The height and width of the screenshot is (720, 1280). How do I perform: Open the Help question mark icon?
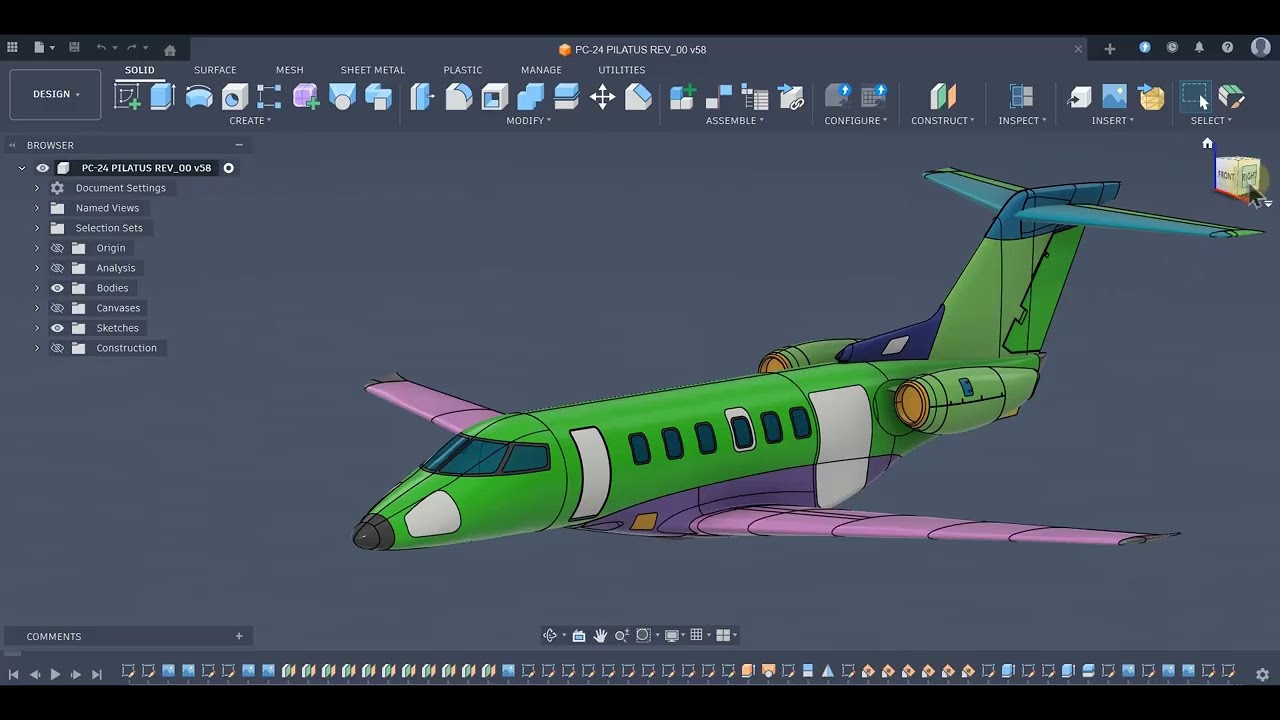tap(1227, 47)
